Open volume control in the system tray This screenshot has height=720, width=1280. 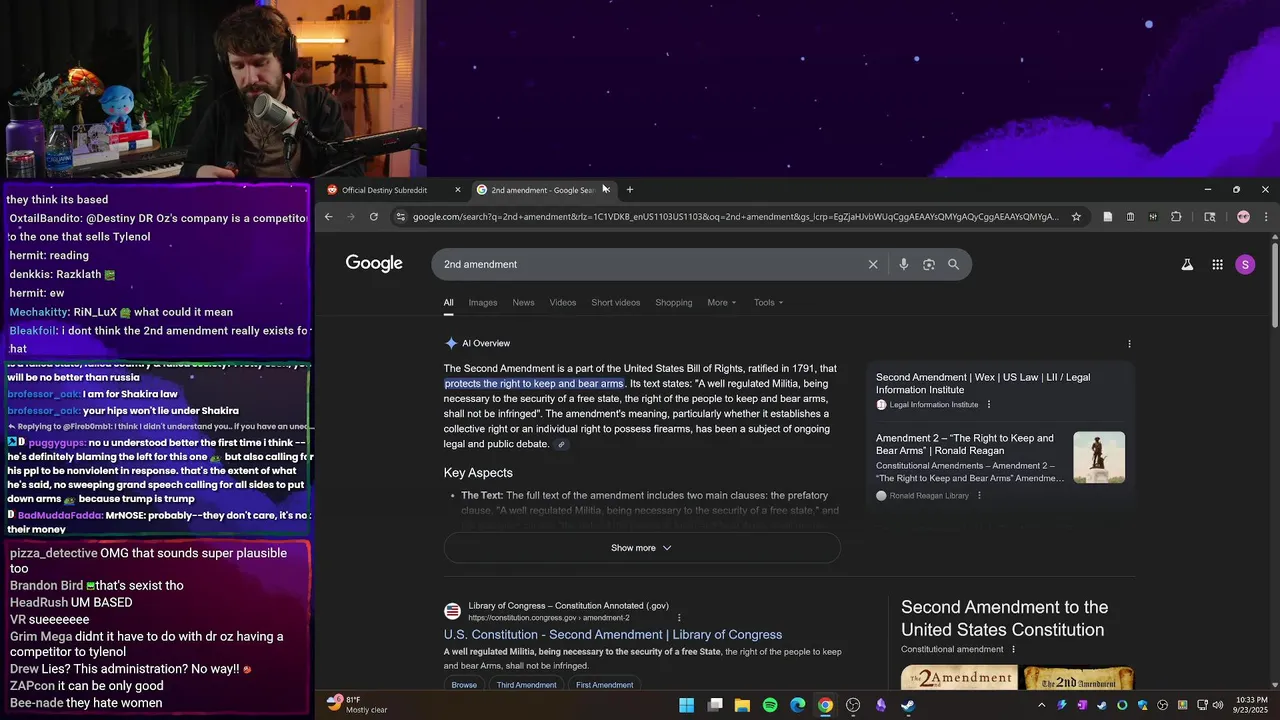[1217, 705]
